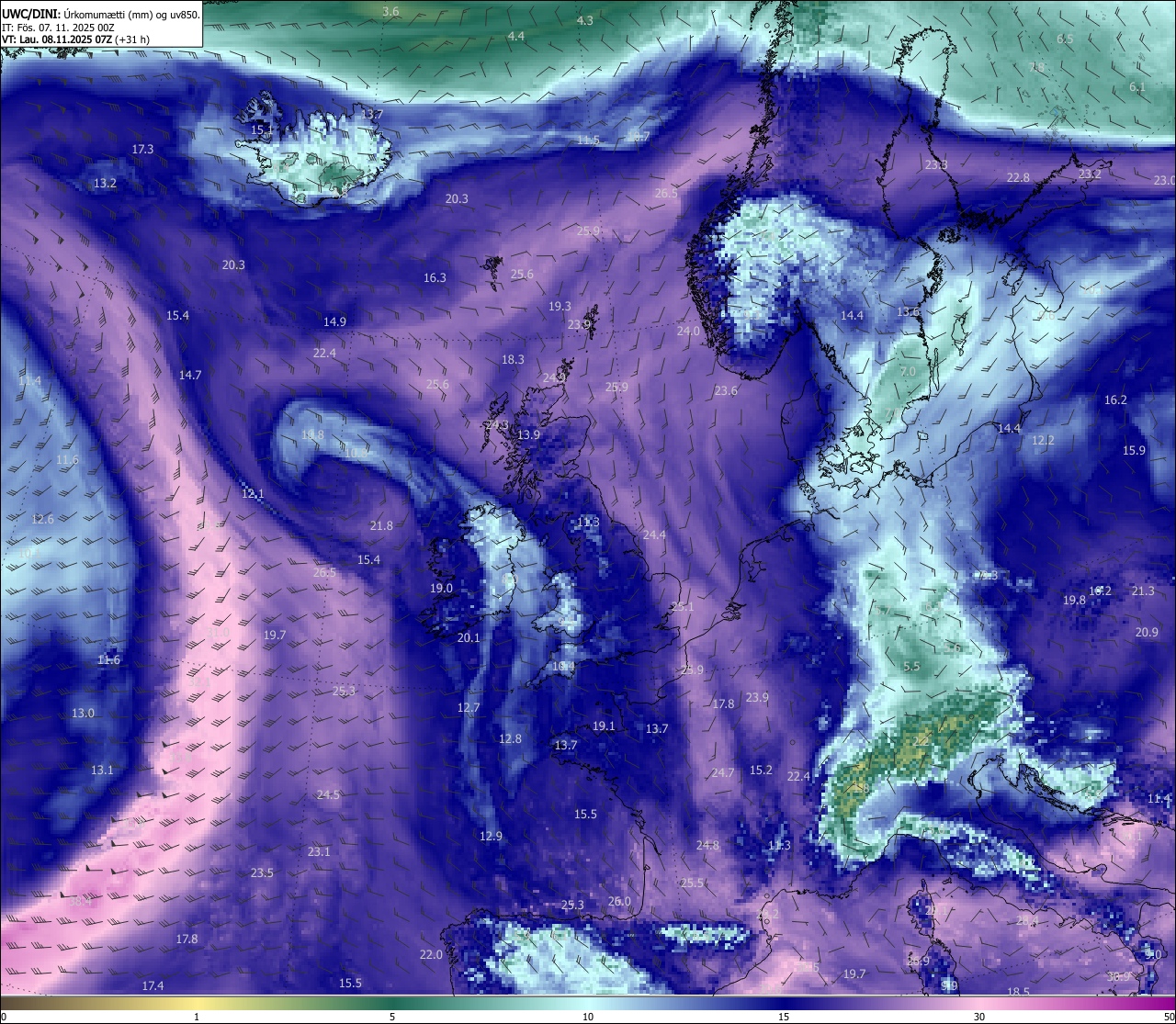Viewport: 1176px width, 1024px height.
Task: Select the 17.3 value label
Action: 142,149
